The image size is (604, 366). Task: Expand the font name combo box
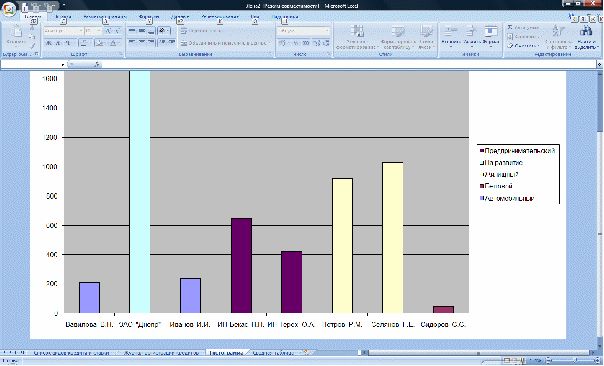[64, 30]
